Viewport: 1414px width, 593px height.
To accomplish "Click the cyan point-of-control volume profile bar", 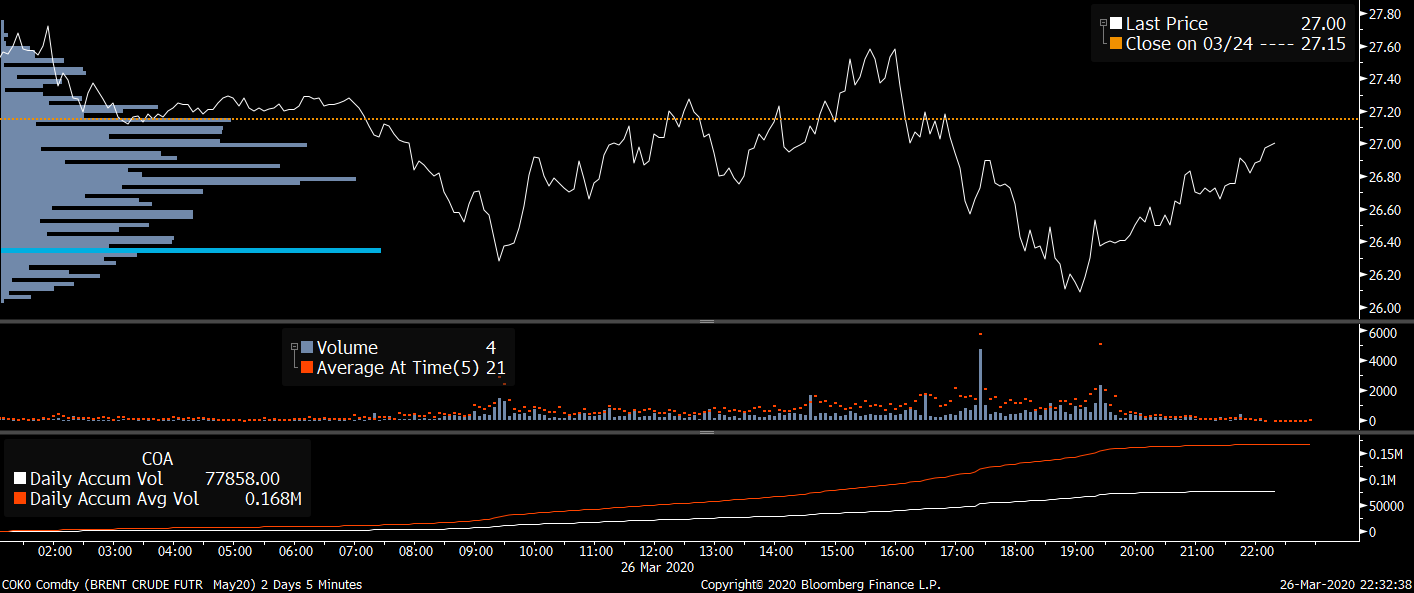I will pyautogui.click(x=191, y=250).
